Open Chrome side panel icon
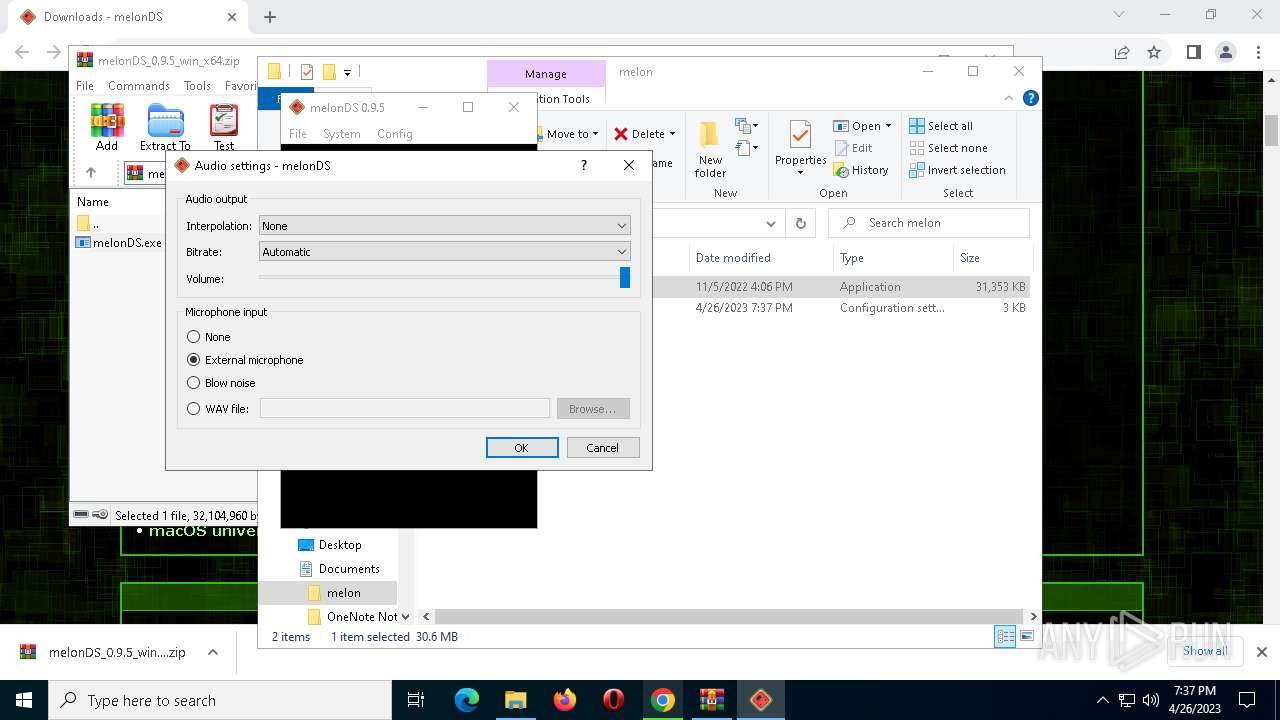Viewport: 1280px width, 720px height. pos(1193,52)
